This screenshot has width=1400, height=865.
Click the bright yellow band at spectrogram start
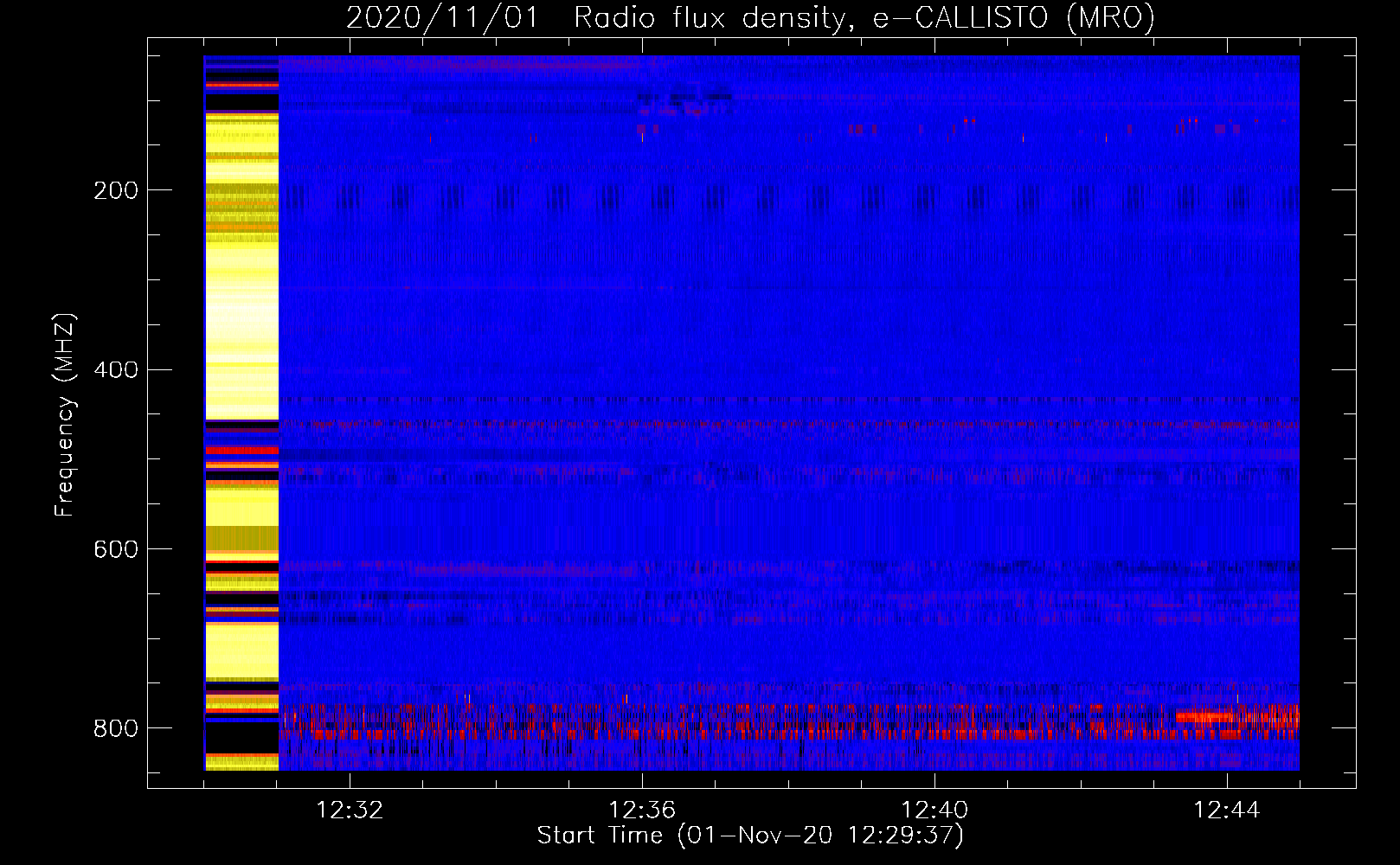tap(241, 413)
